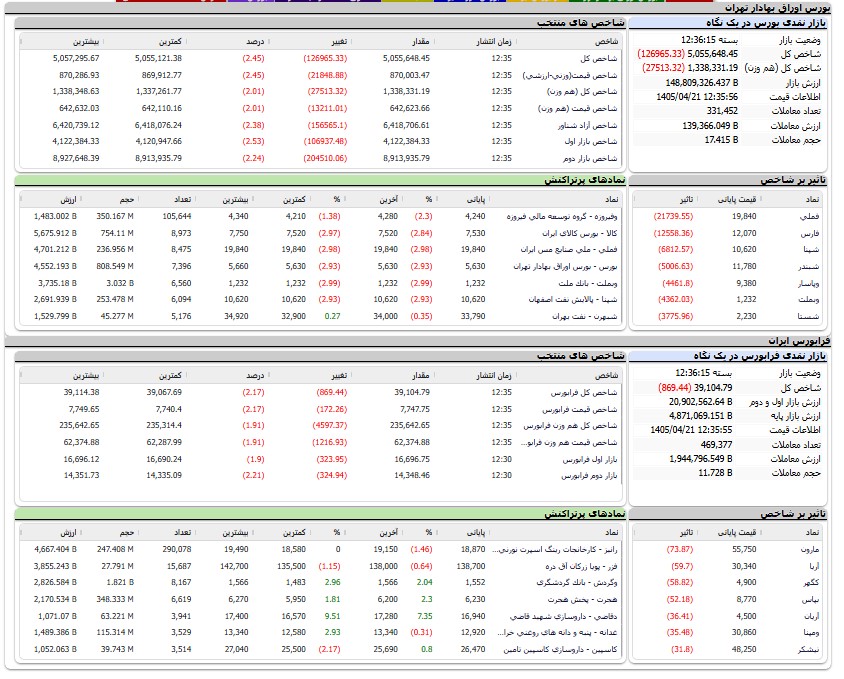This screenshot has height=679, width=844.
Task: Open the بازار دوم فرابورس index row
Action: (589, 475)
